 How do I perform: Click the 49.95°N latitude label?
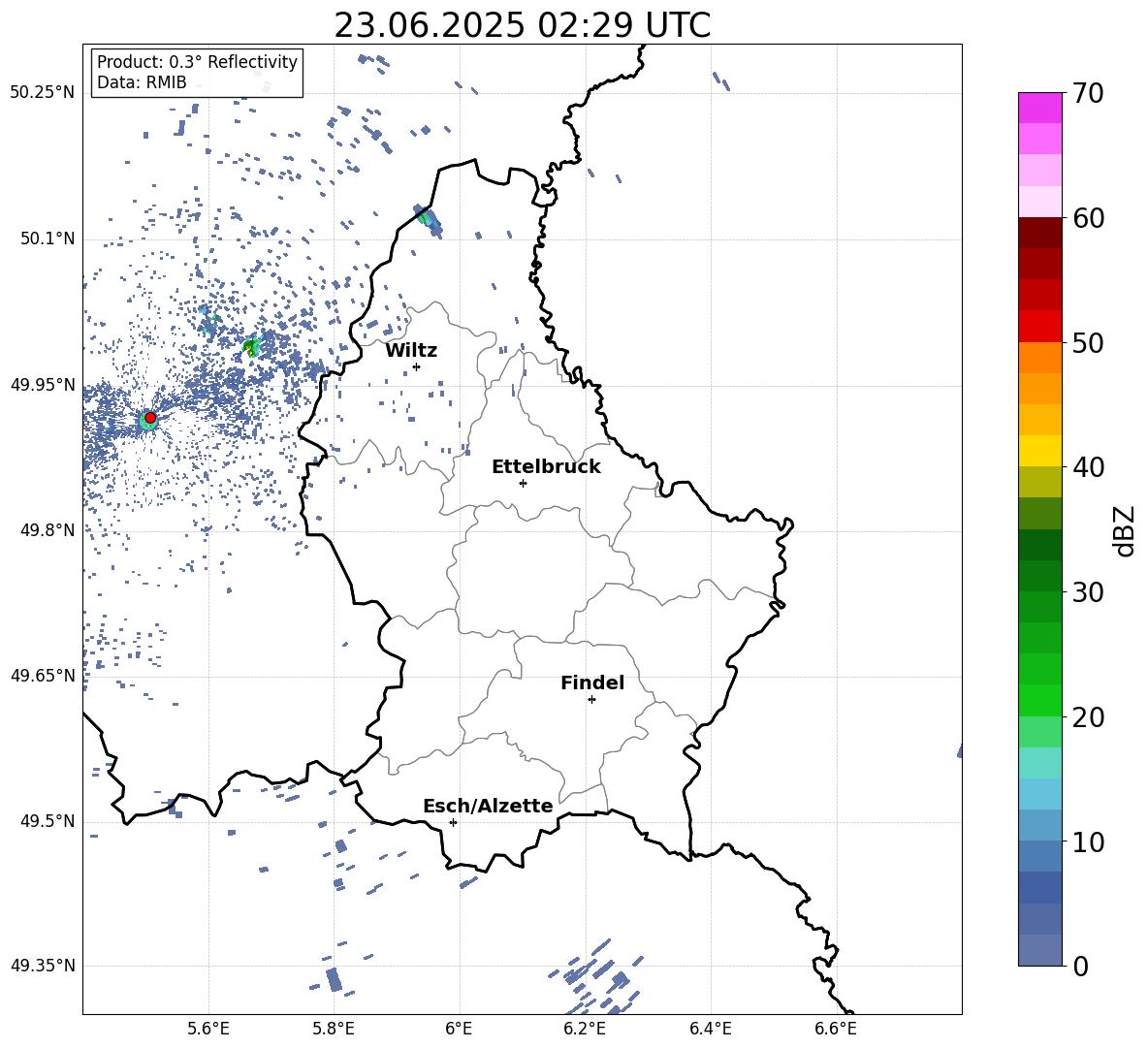(x=43, y=385)
